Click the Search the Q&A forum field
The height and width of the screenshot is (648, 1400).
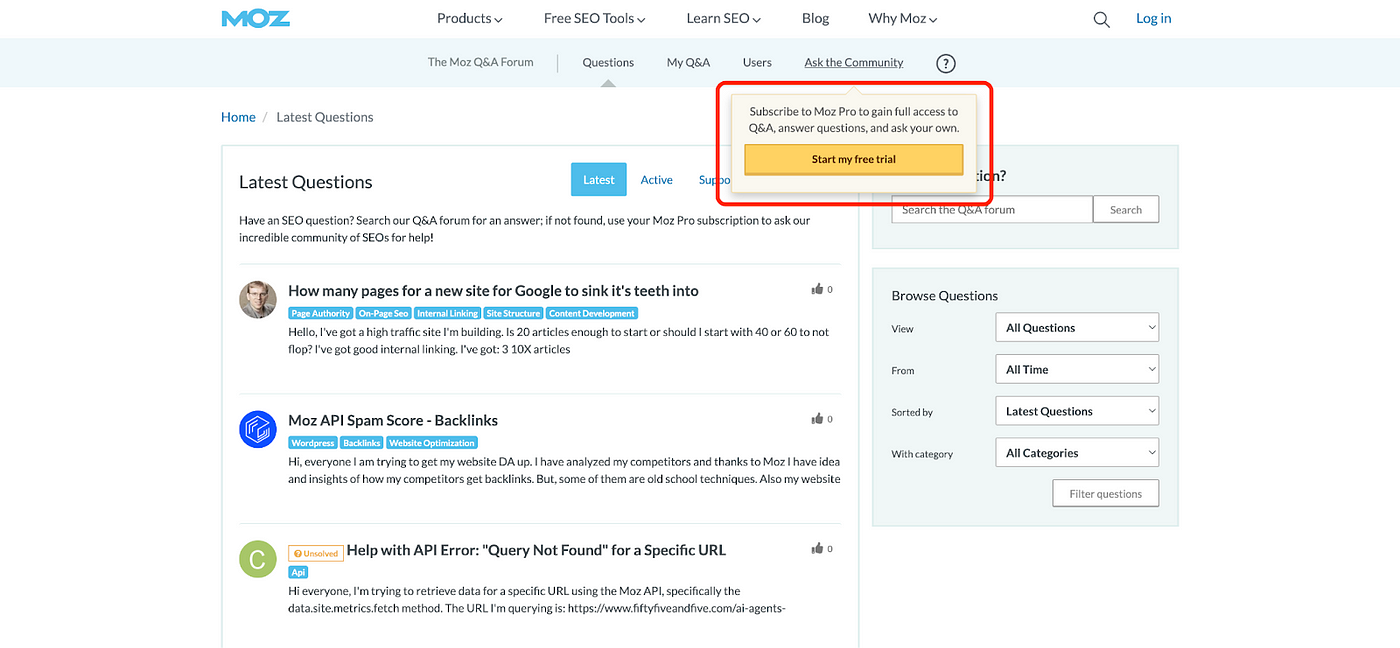click(991, 210)
